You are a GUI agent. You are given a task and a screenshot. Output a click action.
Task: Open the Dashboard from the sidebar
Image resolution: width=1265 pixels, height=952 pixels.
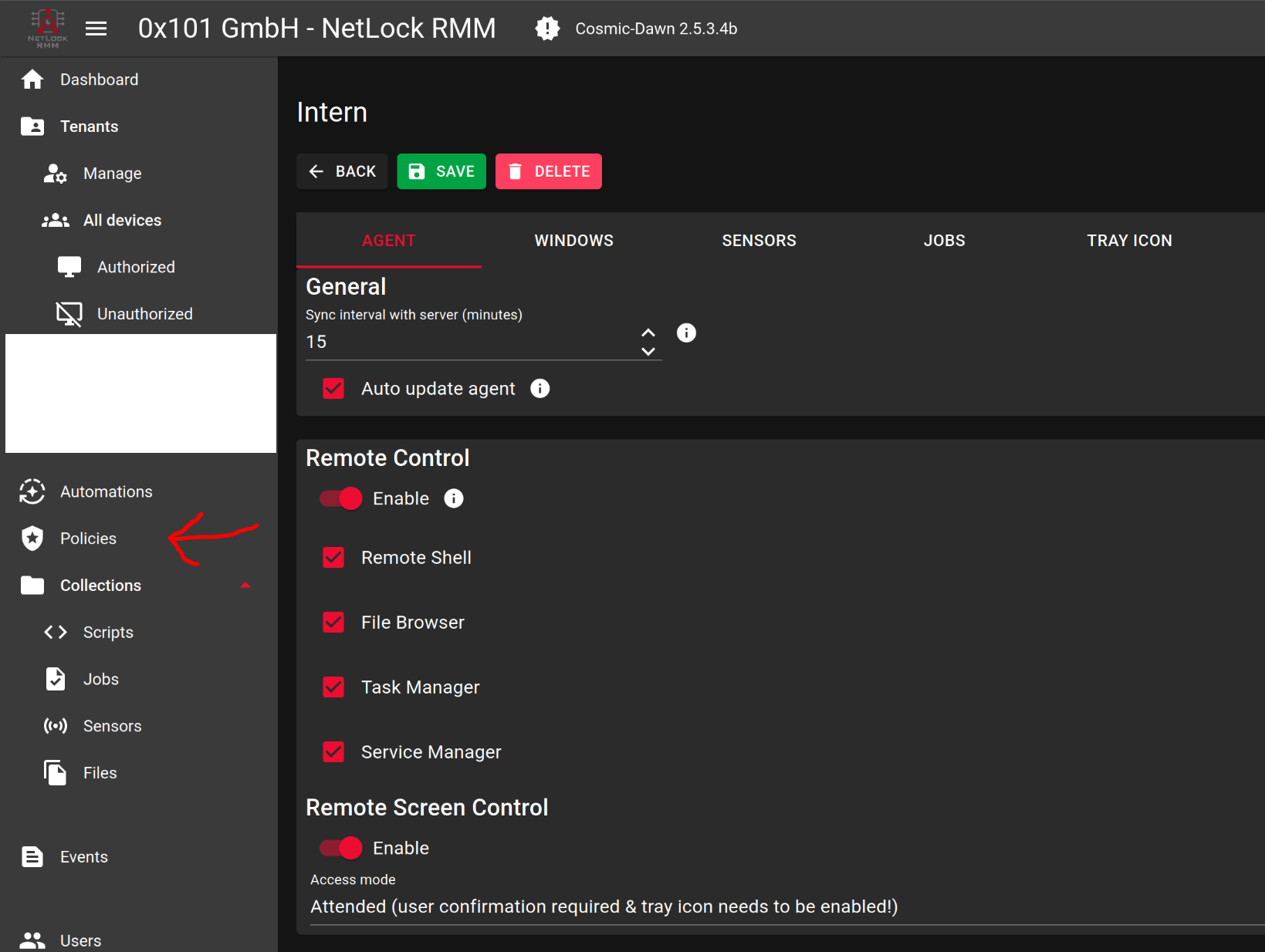pos(99,79)
